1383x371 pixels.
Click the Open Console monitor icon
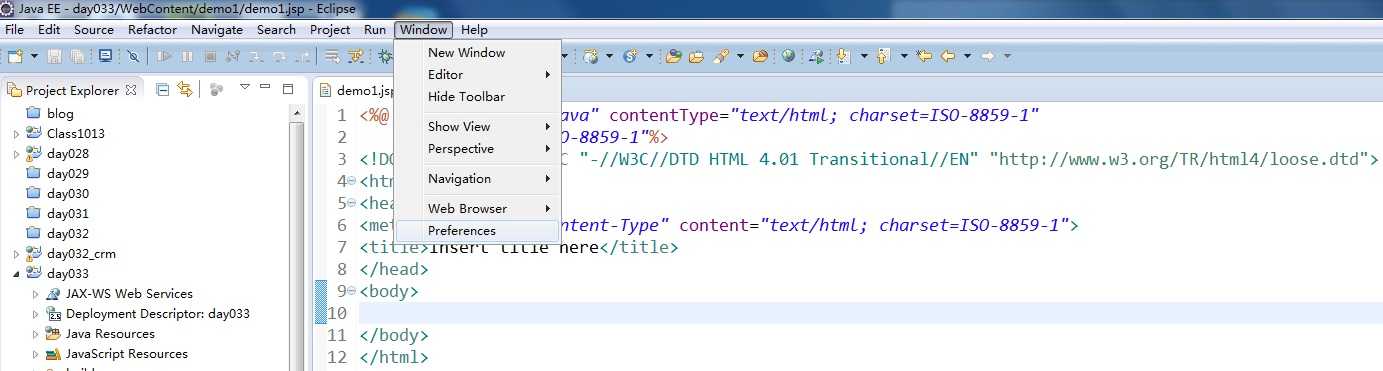tap(106, 56)
